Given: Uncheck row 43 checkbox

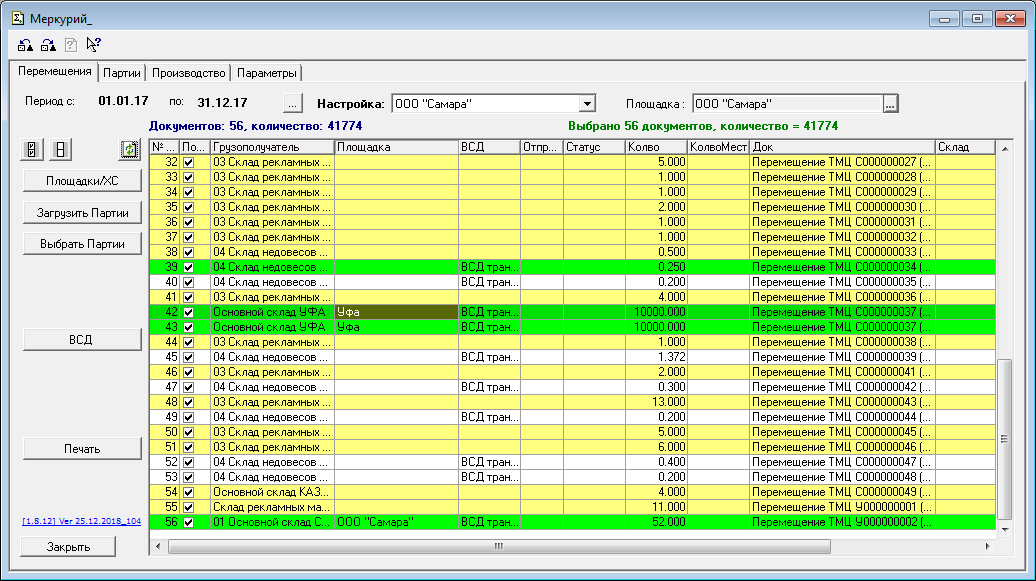Looking at the screenshot, I should pyautogui.click(x=188, y=327).
